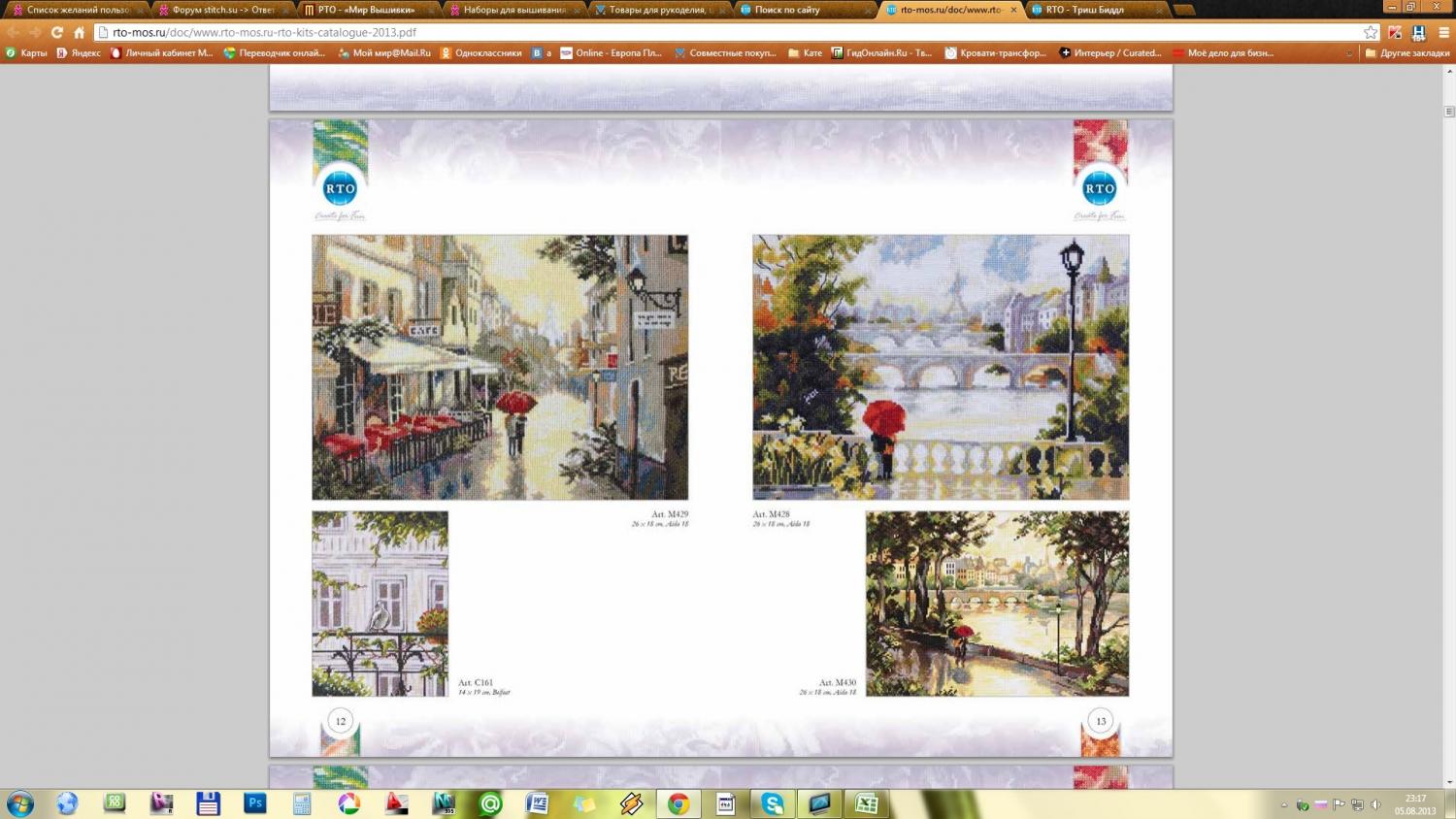This screenshot has height=819, width=1456.
Task: Open Photoshop from the taskbar
Action: 255,803
